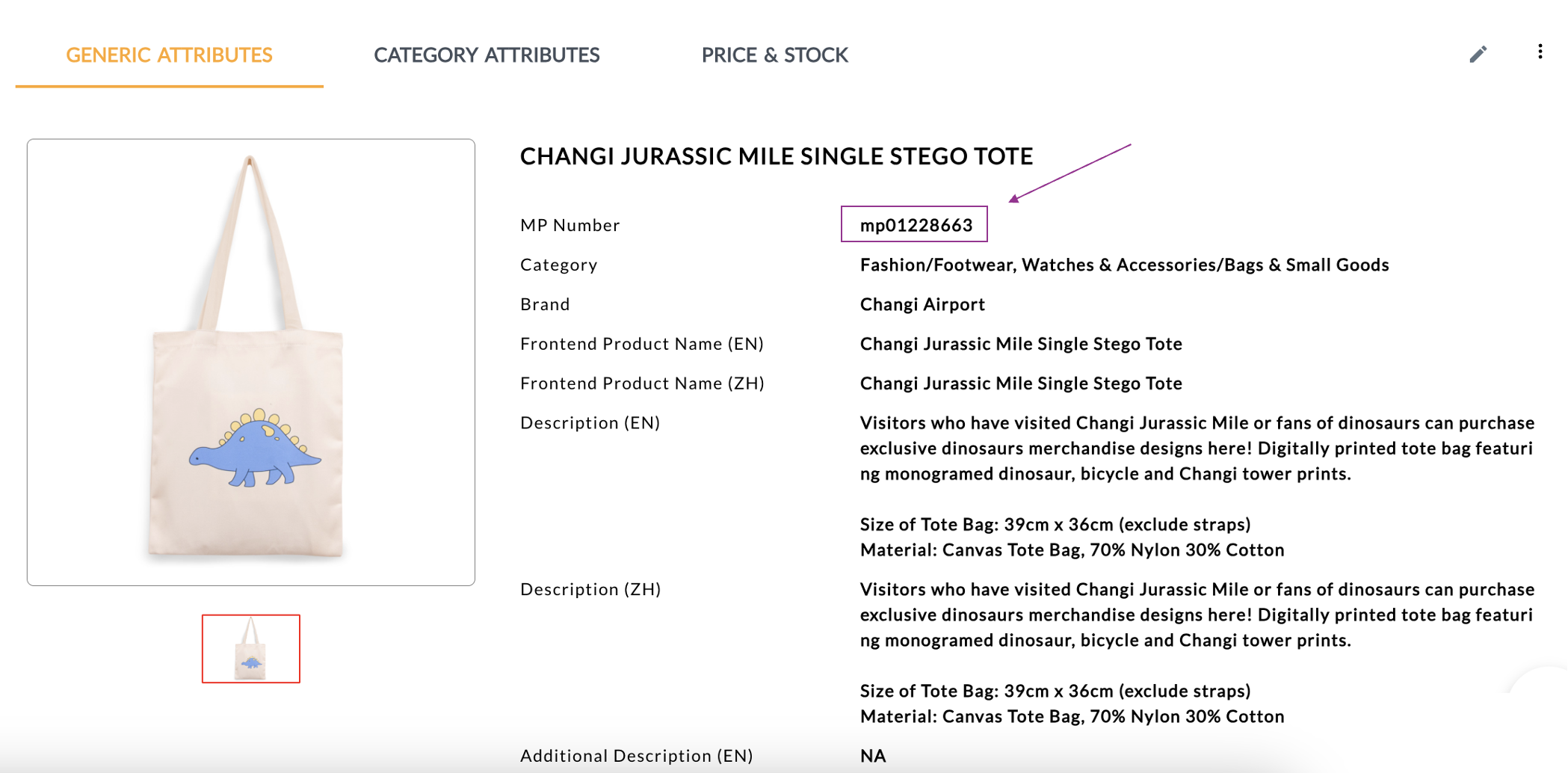
Task: Click the Additional Description (EN) NA value
Action: 873,756
